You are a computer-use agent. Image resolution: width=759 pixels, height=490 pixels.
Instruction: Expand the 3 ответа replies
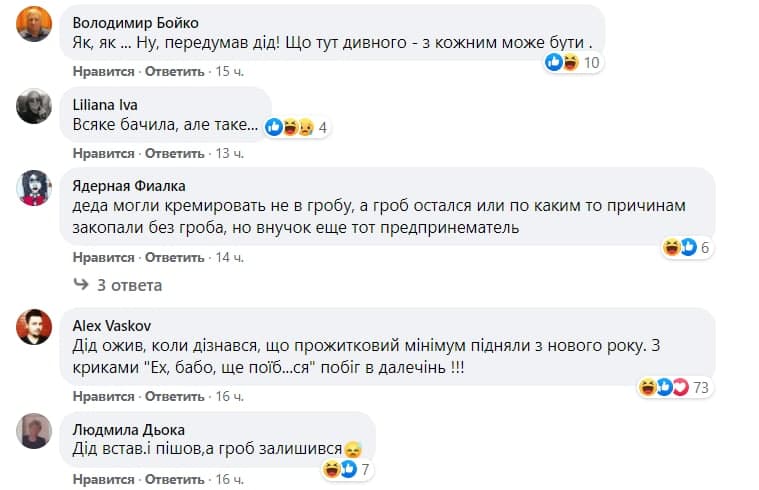[128, 285]
